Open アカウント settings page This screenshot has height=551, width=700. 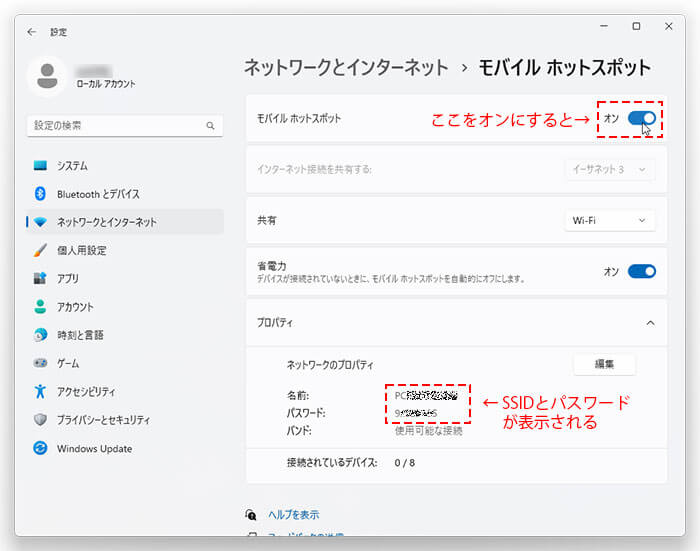click(125, 307)
